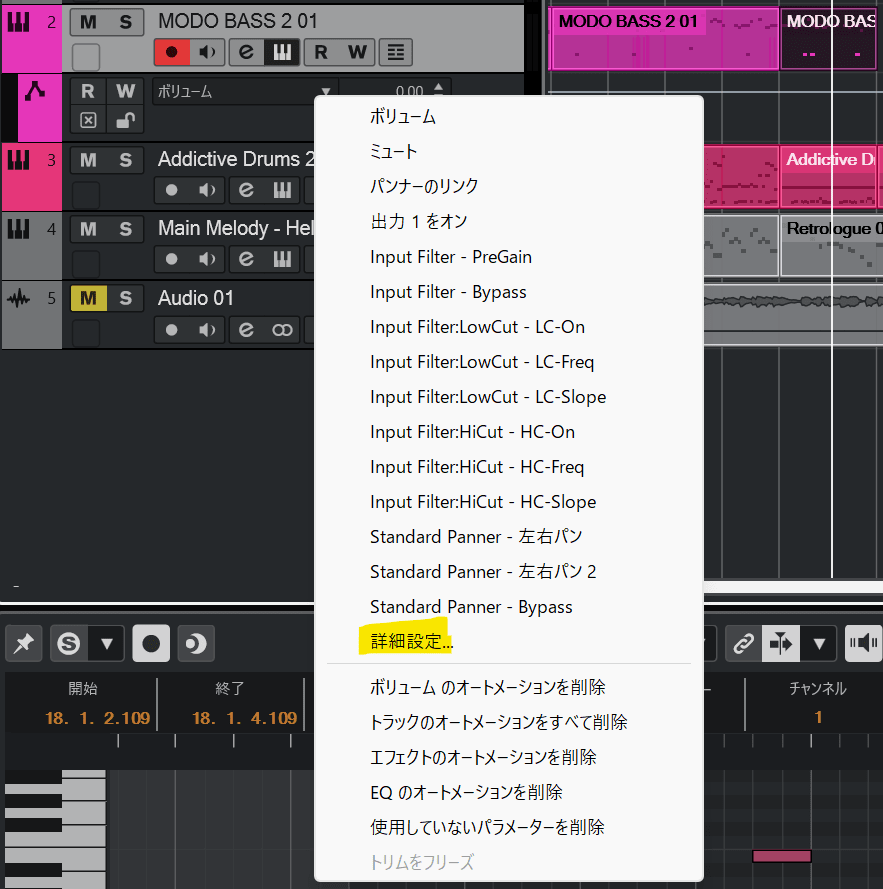Edit the 終了 position value 18.1.4.109

(x=244, y=718)
